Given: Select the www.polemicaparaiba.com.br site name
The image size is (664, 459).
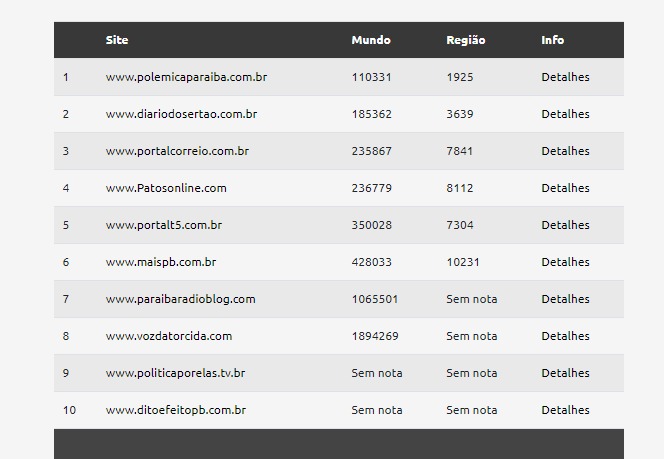Looking at the screenshot, I should coord(186,77).
